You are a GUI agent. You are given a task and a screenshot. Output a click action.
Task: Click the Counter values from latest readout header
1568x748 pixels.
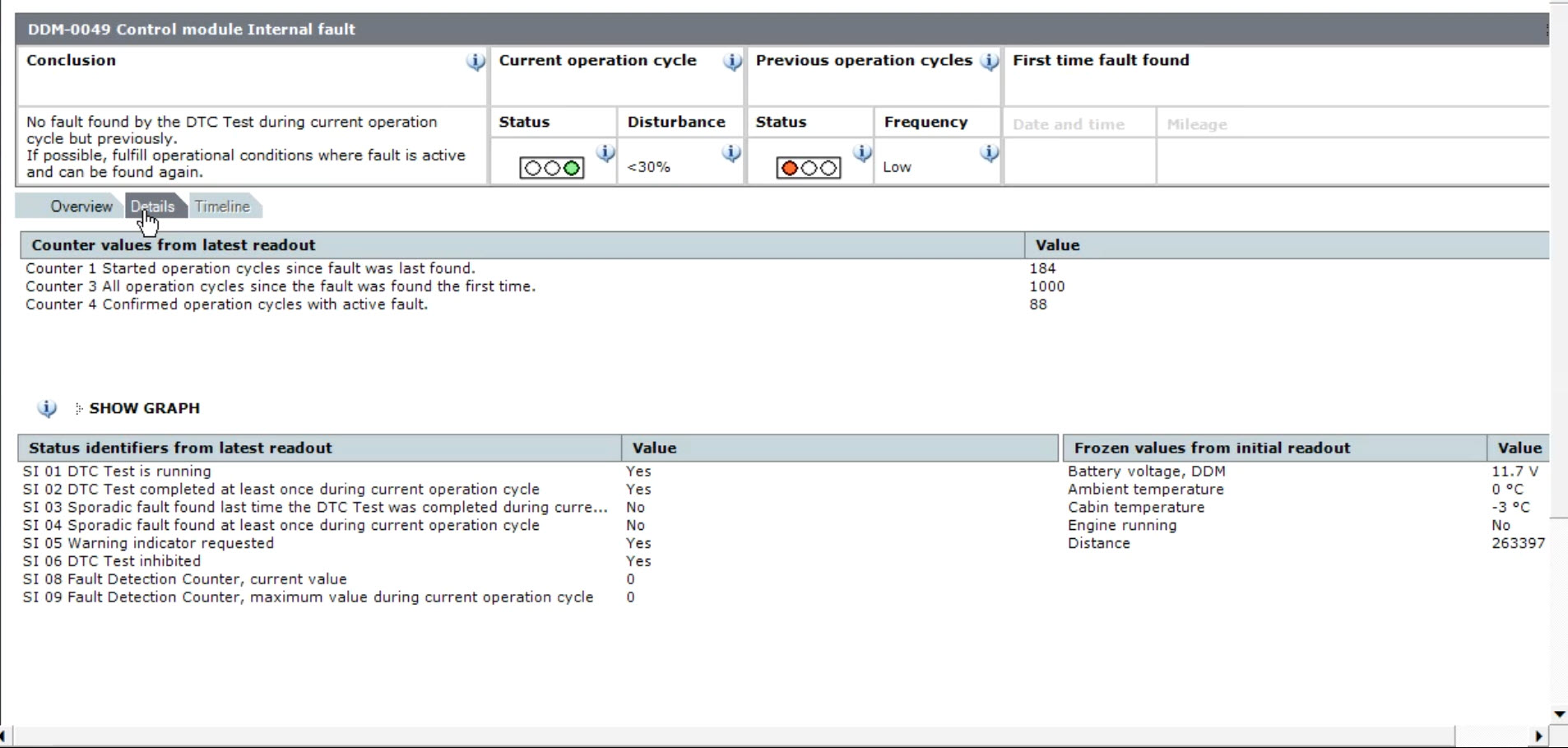point(174,245)
